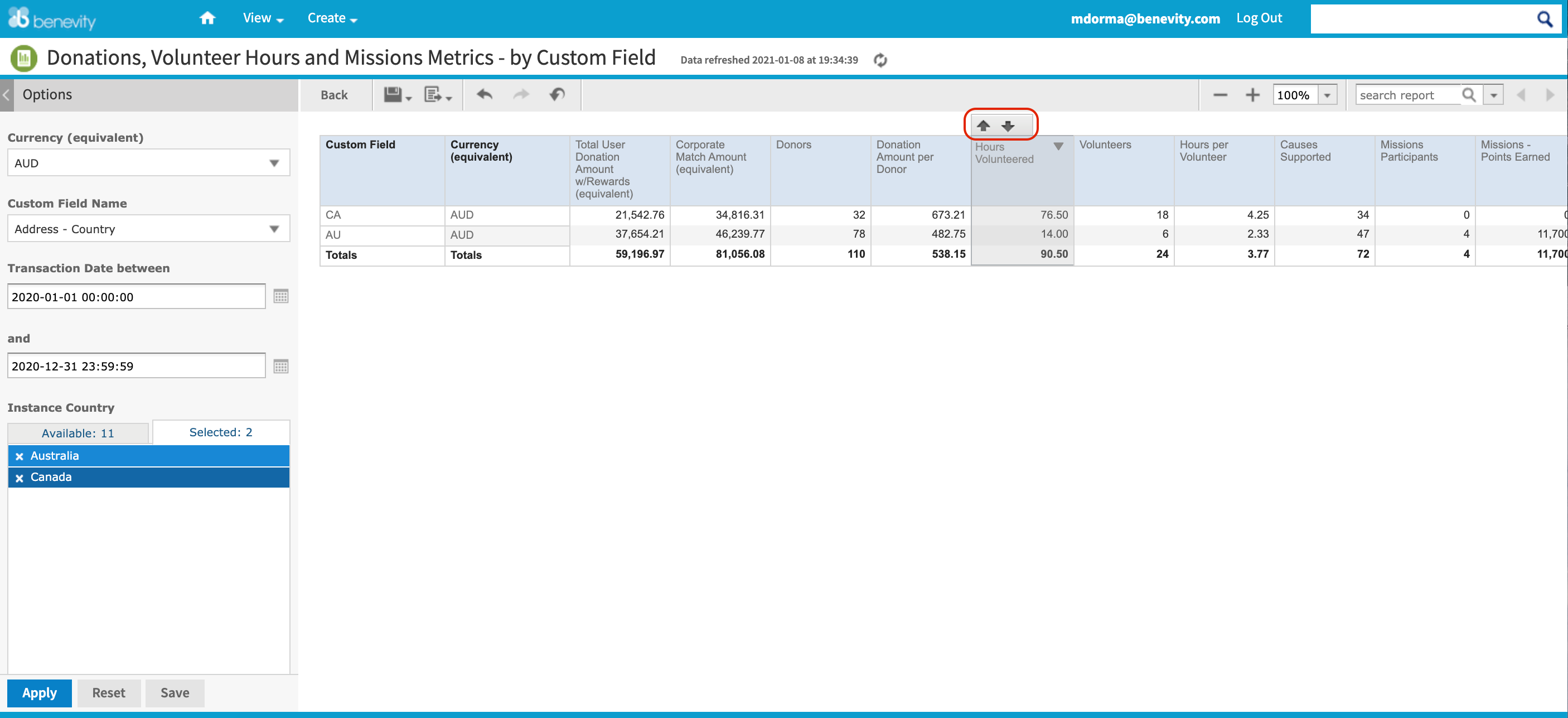Click the top site search field

1423,19
